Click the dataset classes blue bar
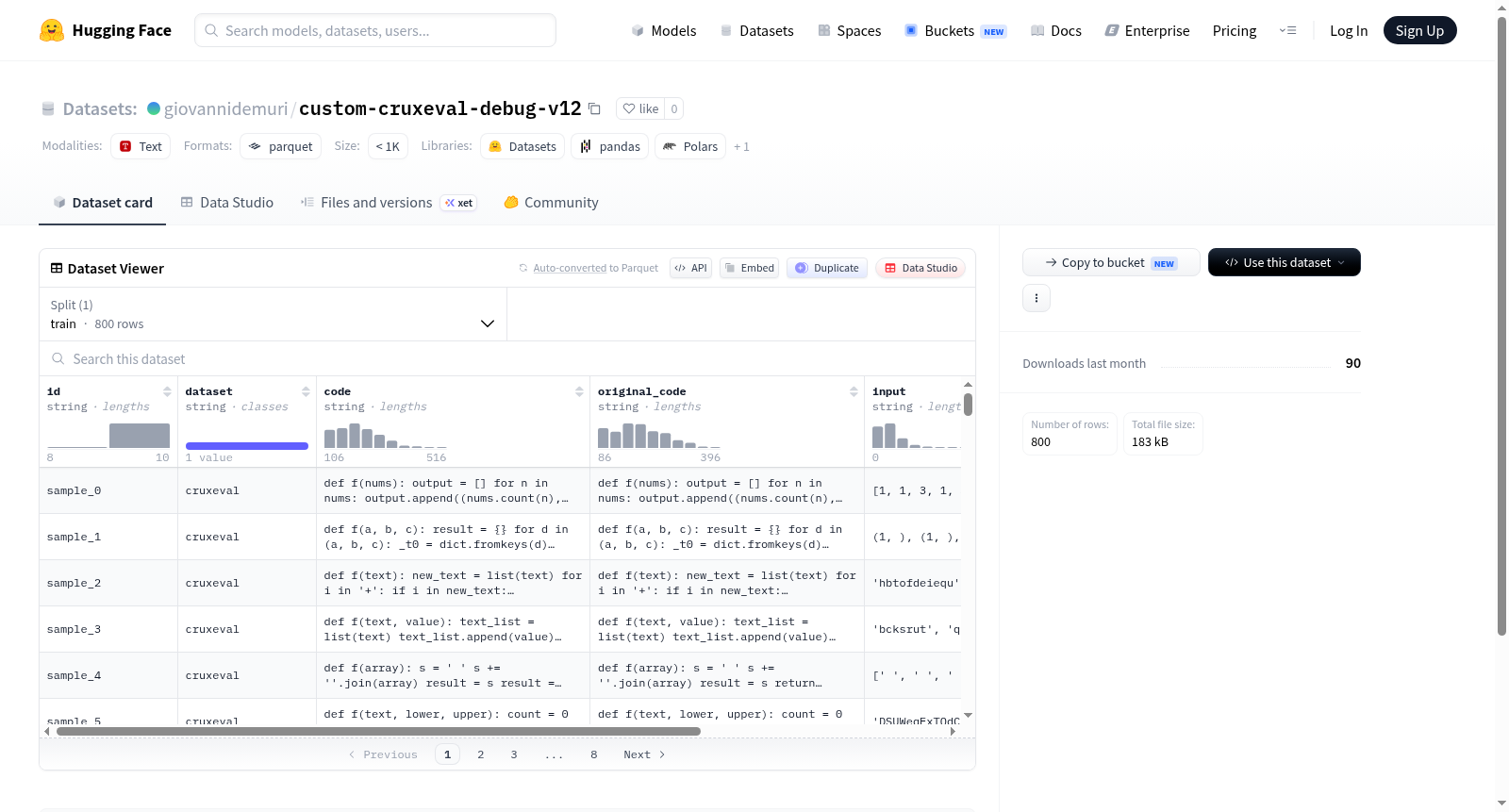1509x812 pixels. (x=247, y=446)
